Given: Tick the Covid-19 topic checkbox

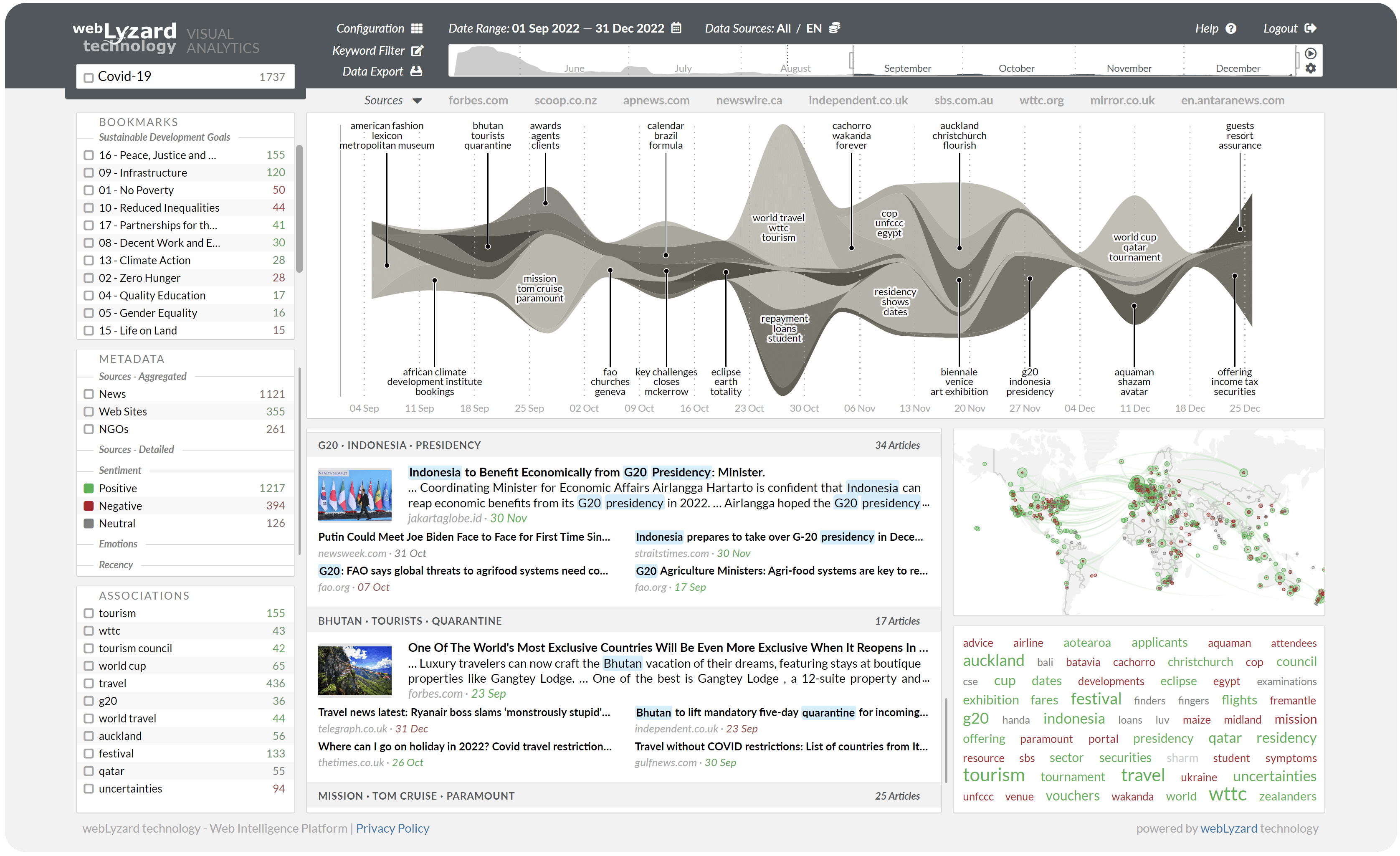Looking at the screenshot, I should 89,77.
